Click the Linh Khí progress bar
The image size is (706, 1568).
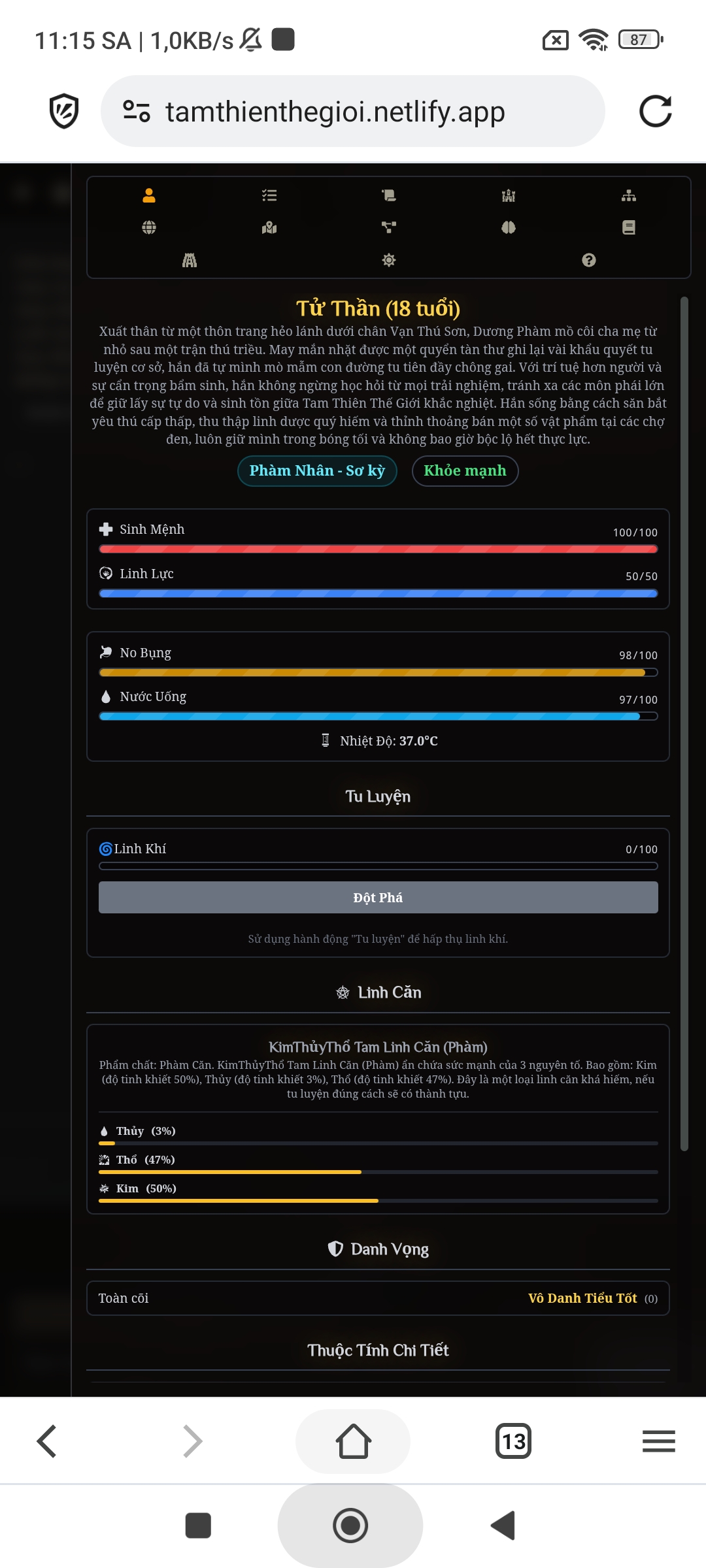(378, 866)
